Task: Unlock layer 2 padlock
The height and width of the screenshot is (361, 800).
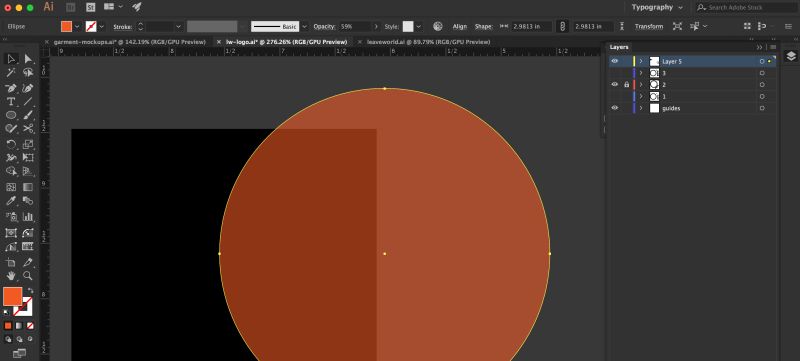Action: click(627, 85)
